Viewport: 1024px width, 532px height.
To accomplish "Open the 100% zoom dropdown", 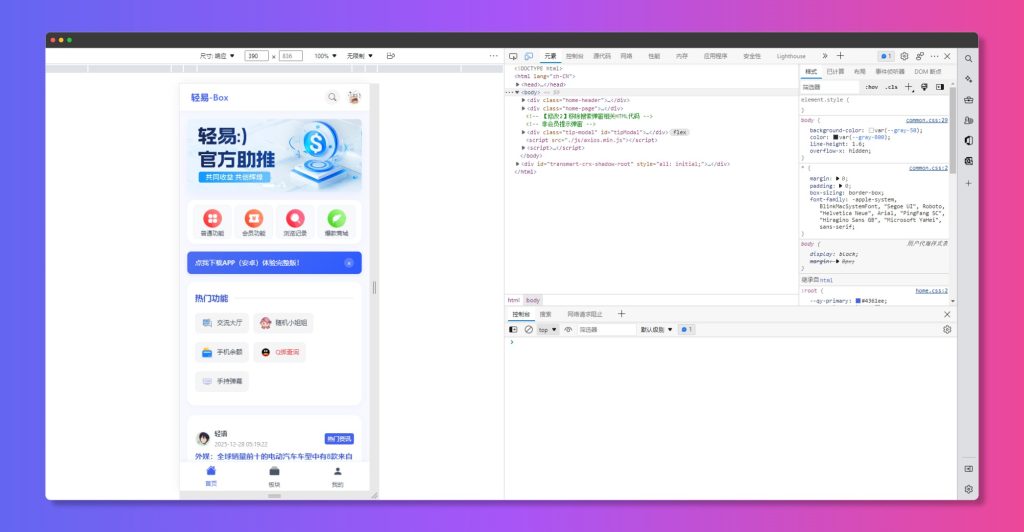I will pos(326,56).
